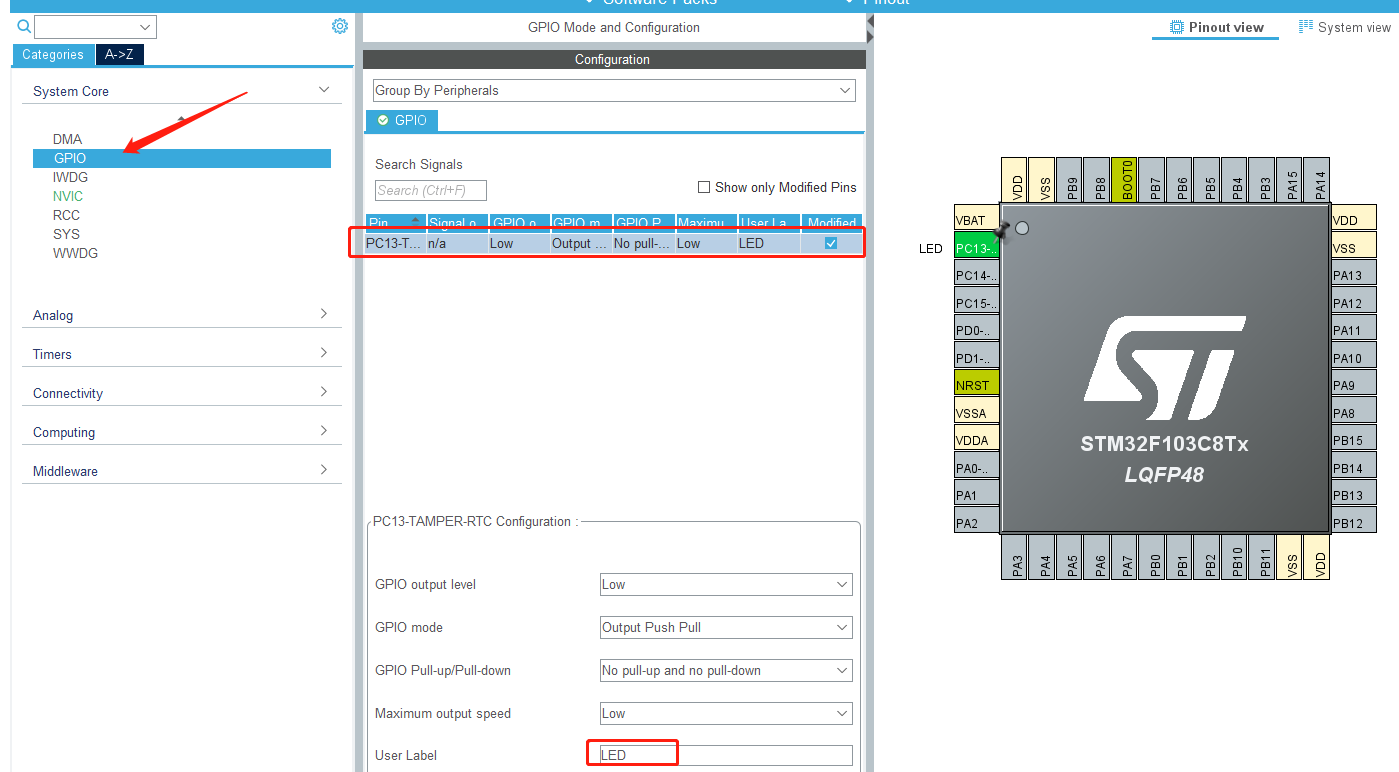Click the PA0 pin on chip
The width and height of the screenshot is (1399, 772).
977,467
